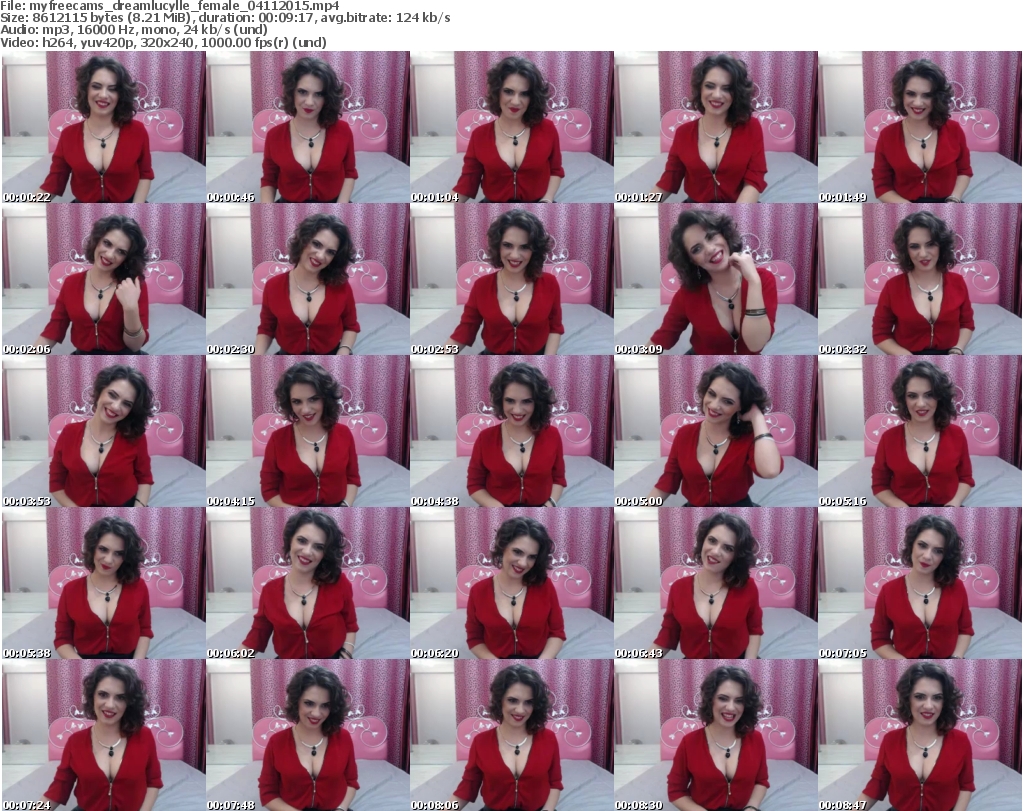Select the thumbnail frame stamped 00:00:22
The height and width of the screenshot is (811, 1024).
coord(104,127)
